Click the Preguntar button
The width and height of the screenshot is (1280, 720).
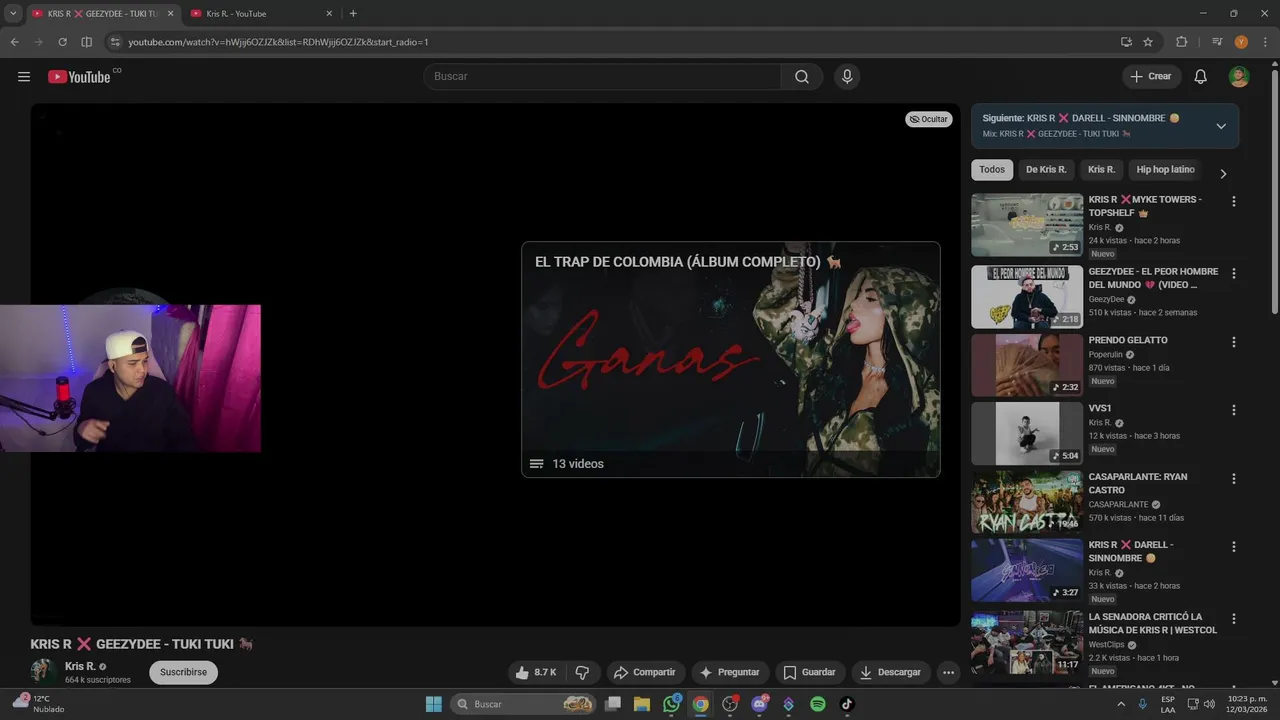click(729, 672)
